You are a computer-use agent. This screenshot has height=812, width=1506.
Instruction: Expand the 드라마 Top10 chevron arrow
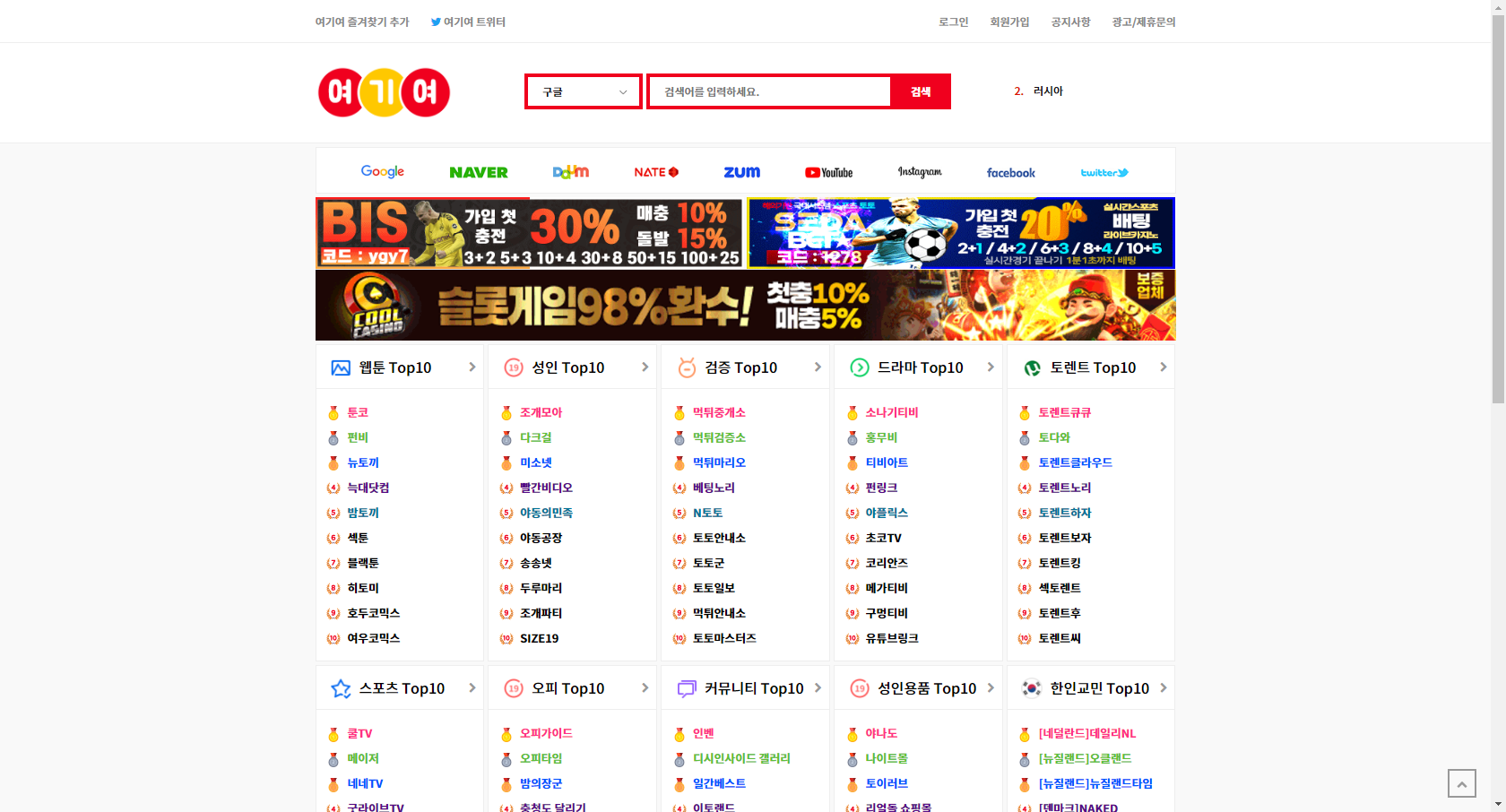tap(991, 367)
